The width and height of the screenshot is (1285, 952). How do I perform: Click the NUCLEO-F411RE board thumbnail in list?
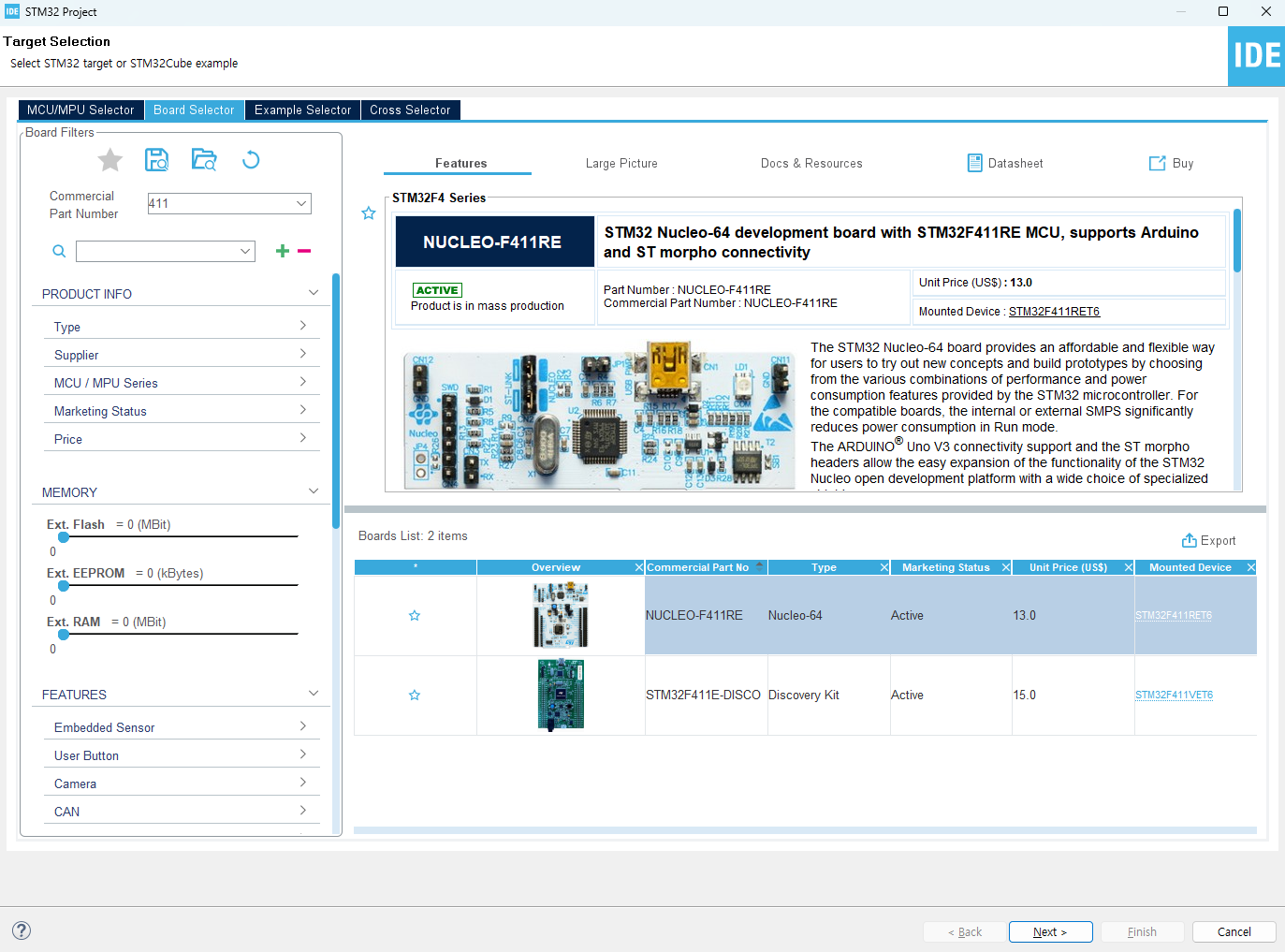click(561, 615)
